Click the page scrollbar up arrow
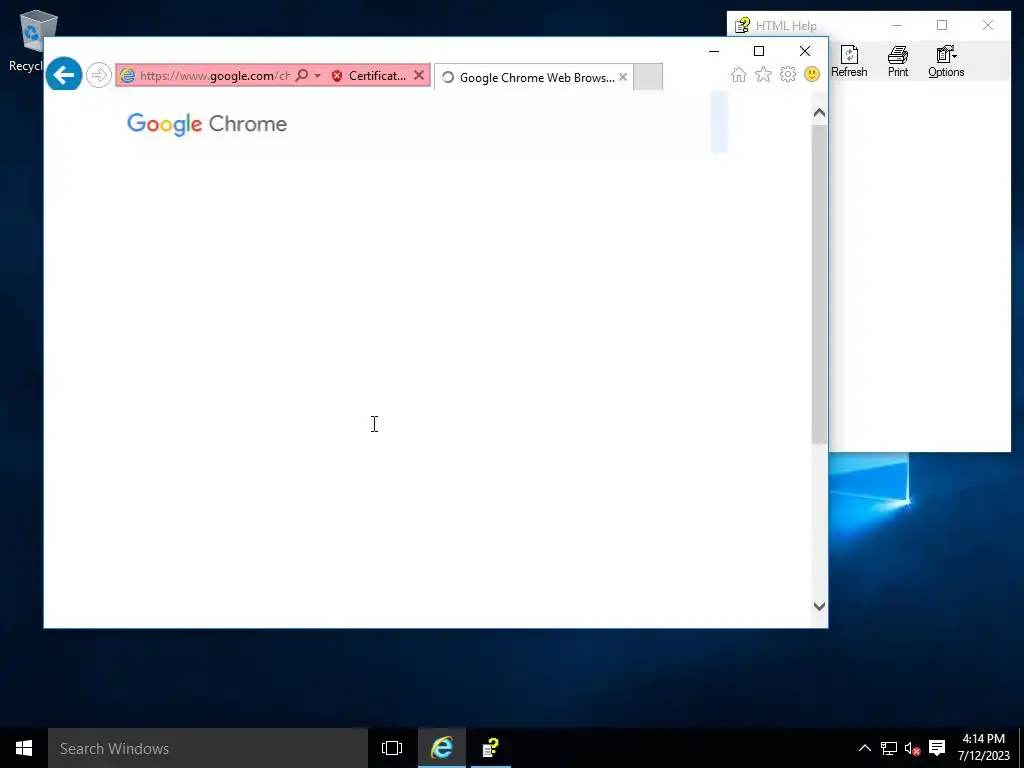 click(820, 113)
